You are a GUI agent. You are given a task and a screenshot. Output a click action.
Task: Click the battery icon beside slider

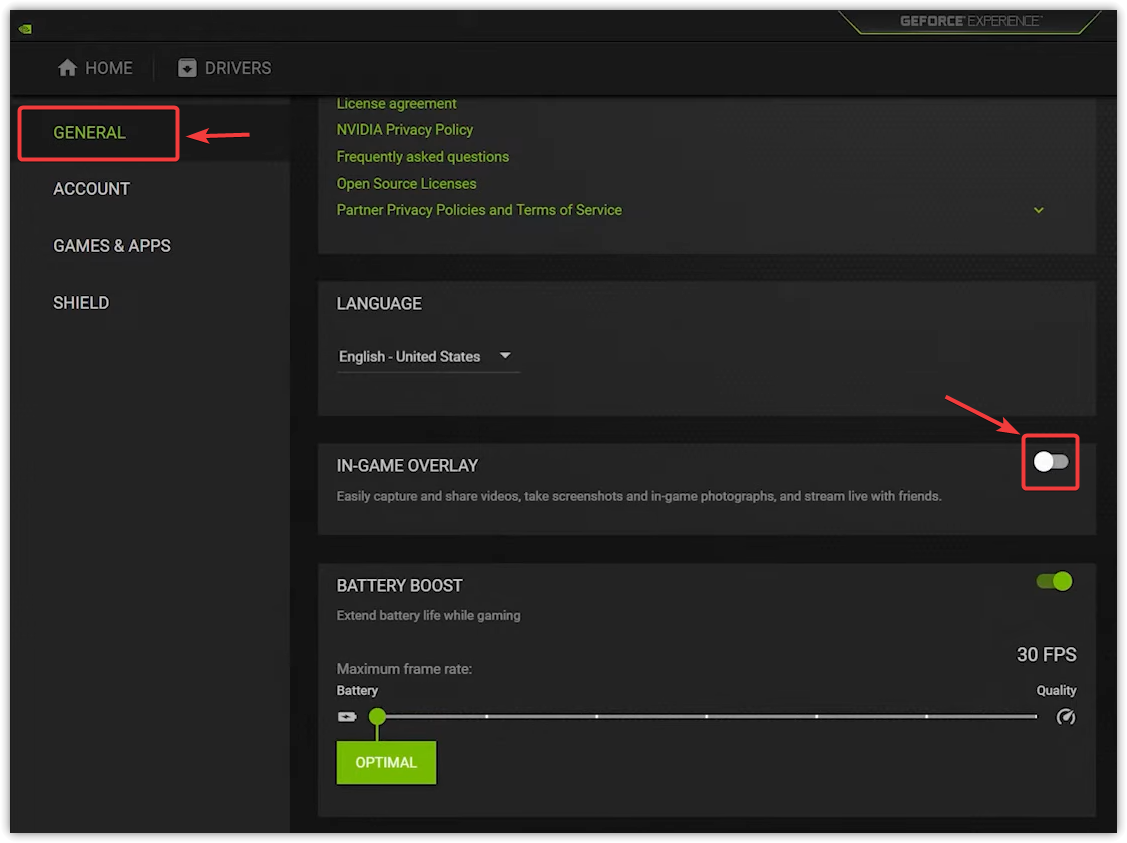[x=347, y=717]
